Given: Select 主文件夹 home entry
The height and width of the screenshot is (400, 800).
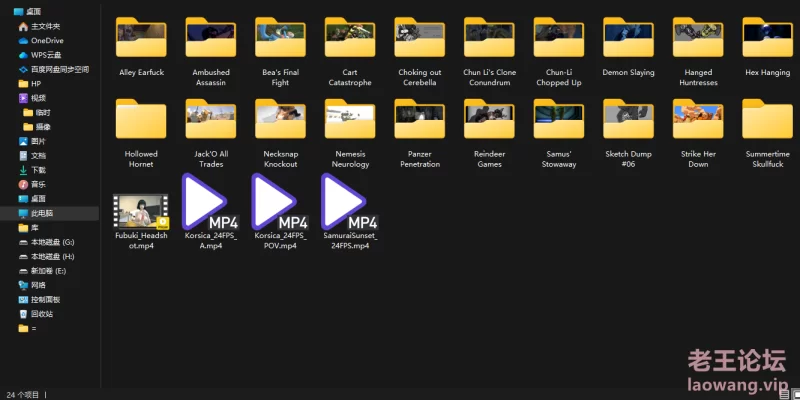Looking at the screenshot, I should coord(46,26).
